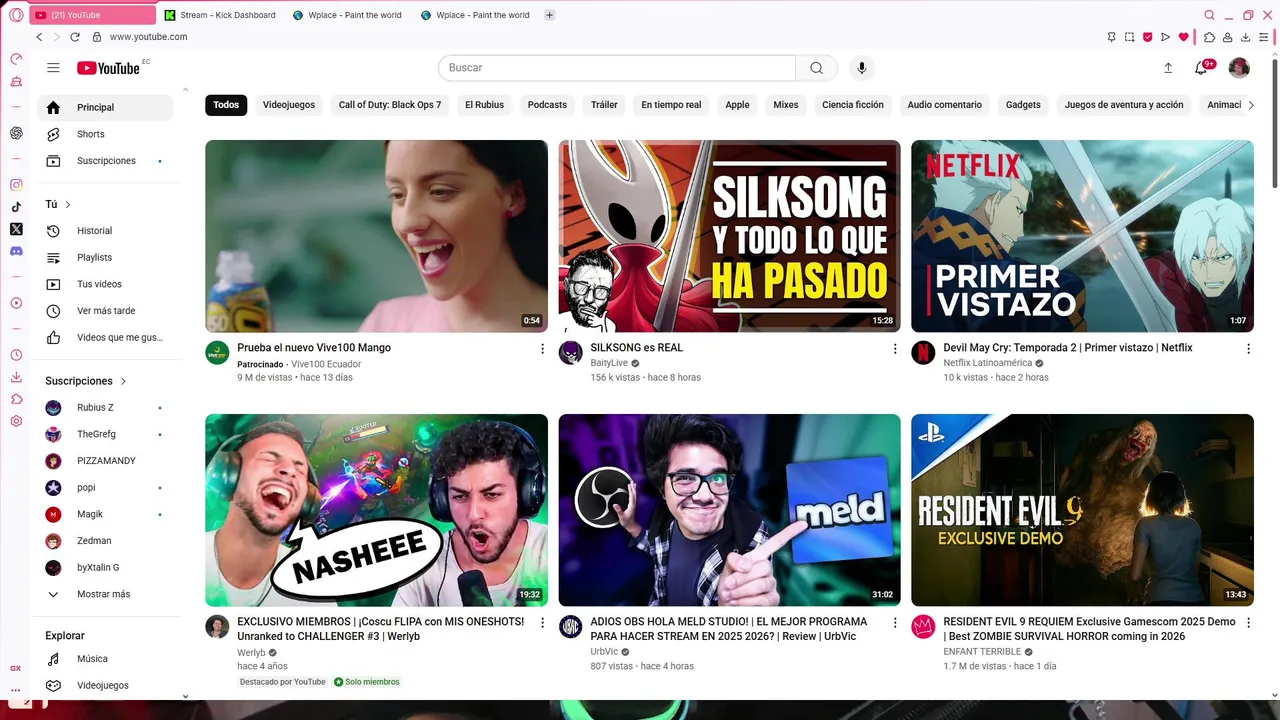Switch to 'Stream - Kick Dashboard' tab
The width and height of the screenshot is (1280, 720).
[220, 15]
